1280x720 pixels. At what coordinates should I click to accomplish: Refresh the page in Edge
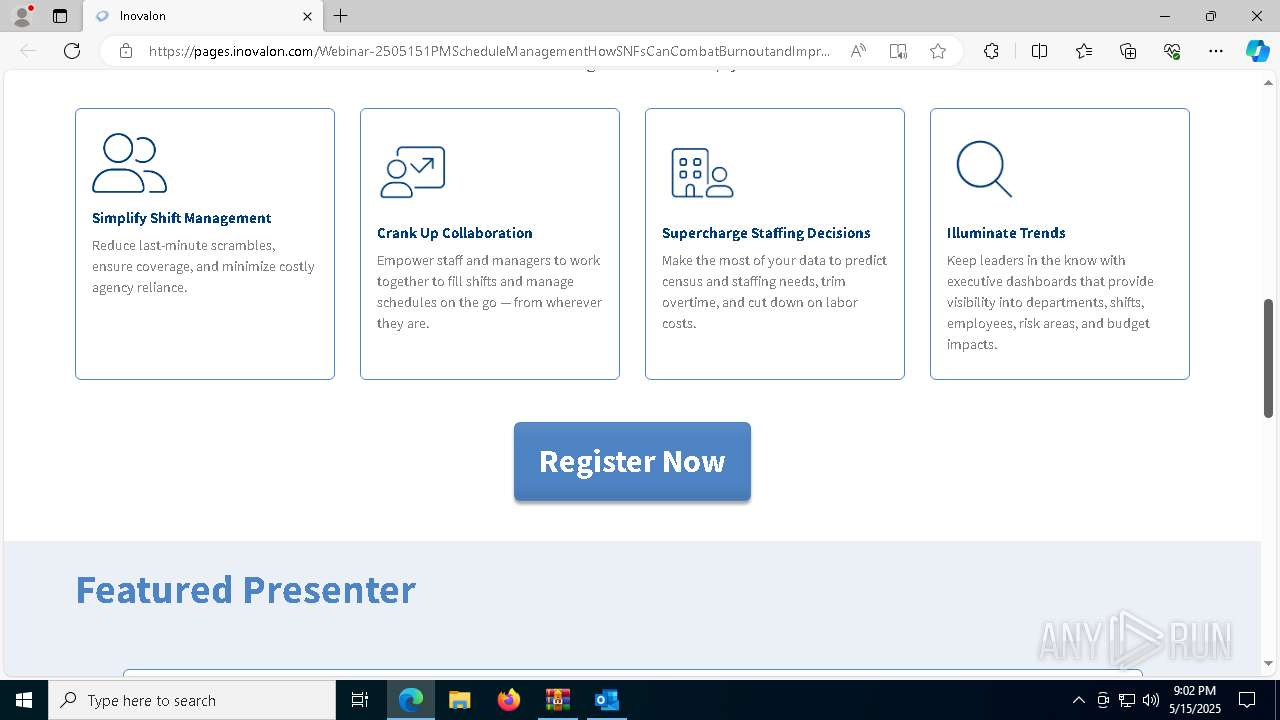click(72, 51)
